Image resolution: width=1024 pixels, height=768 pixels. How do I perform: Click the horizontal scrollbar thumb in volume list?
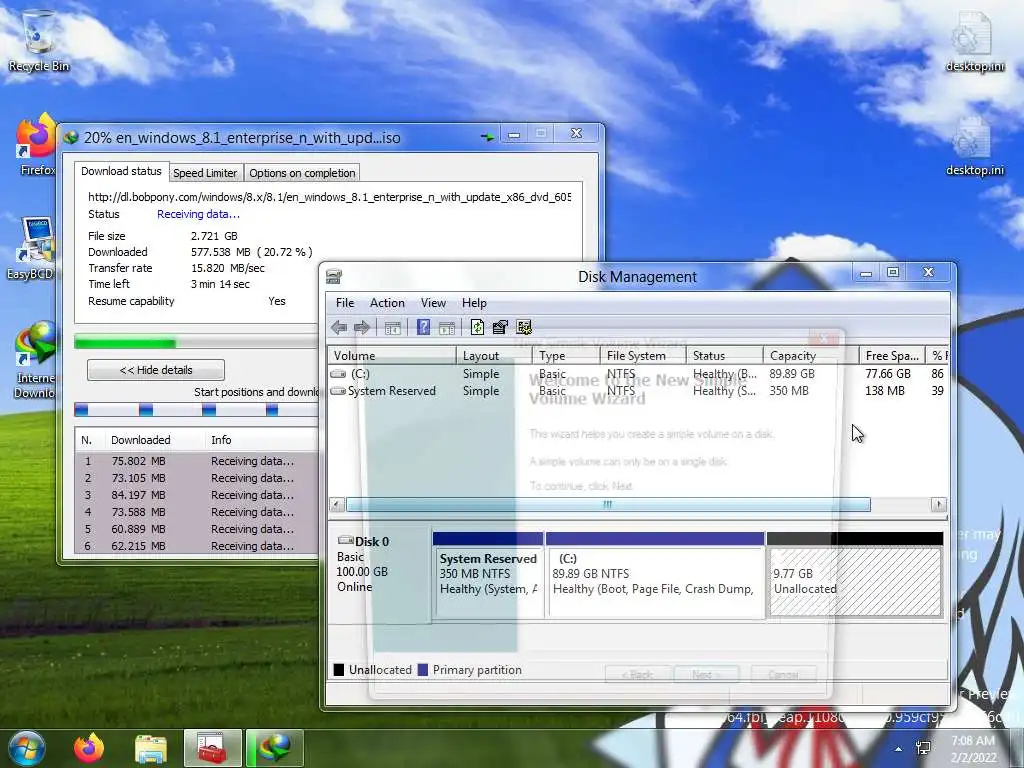(608, 505)
